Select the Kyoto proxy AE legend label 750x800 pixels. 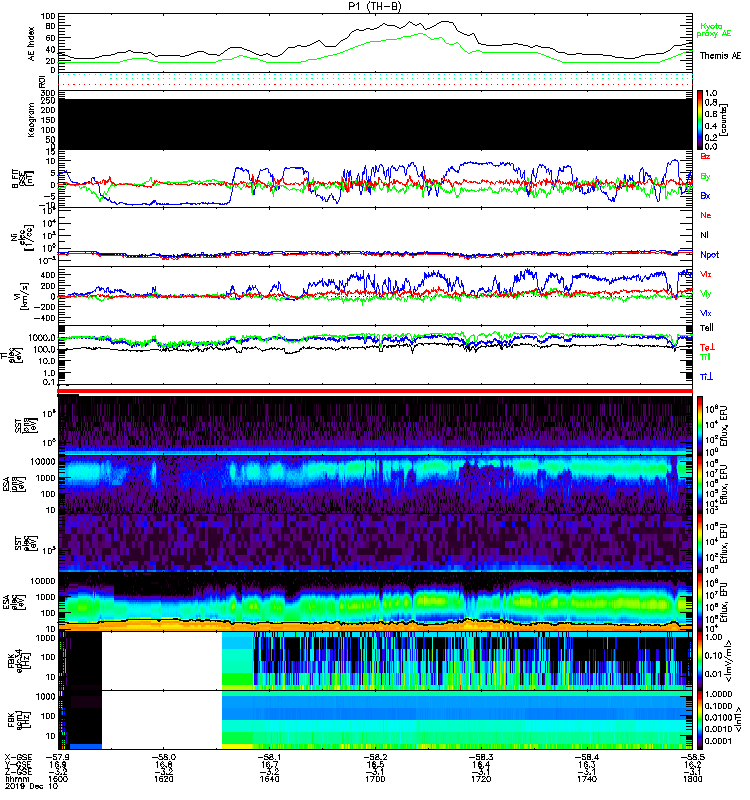click(715, 30)
